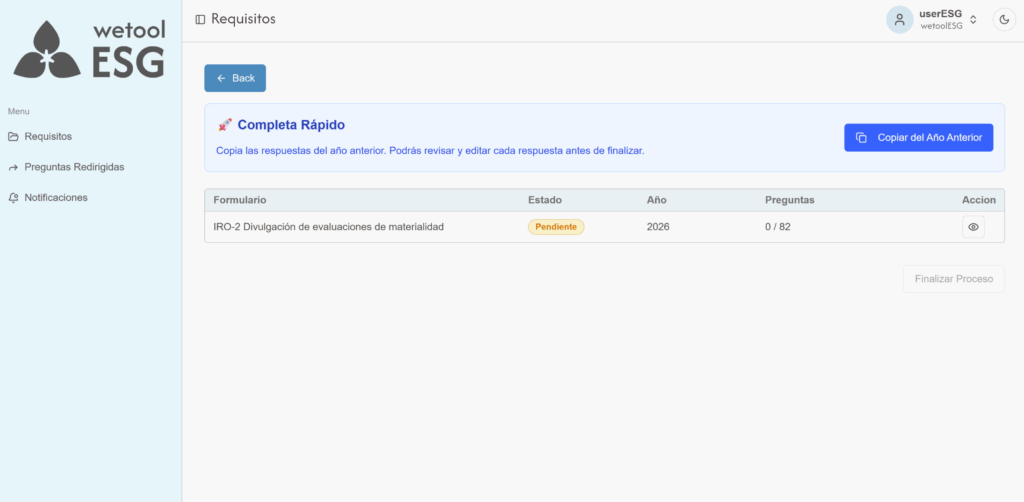Open Requisitos in the sidebar menu
Viewport: 1024px width, 502px height.
click(48, 136)
